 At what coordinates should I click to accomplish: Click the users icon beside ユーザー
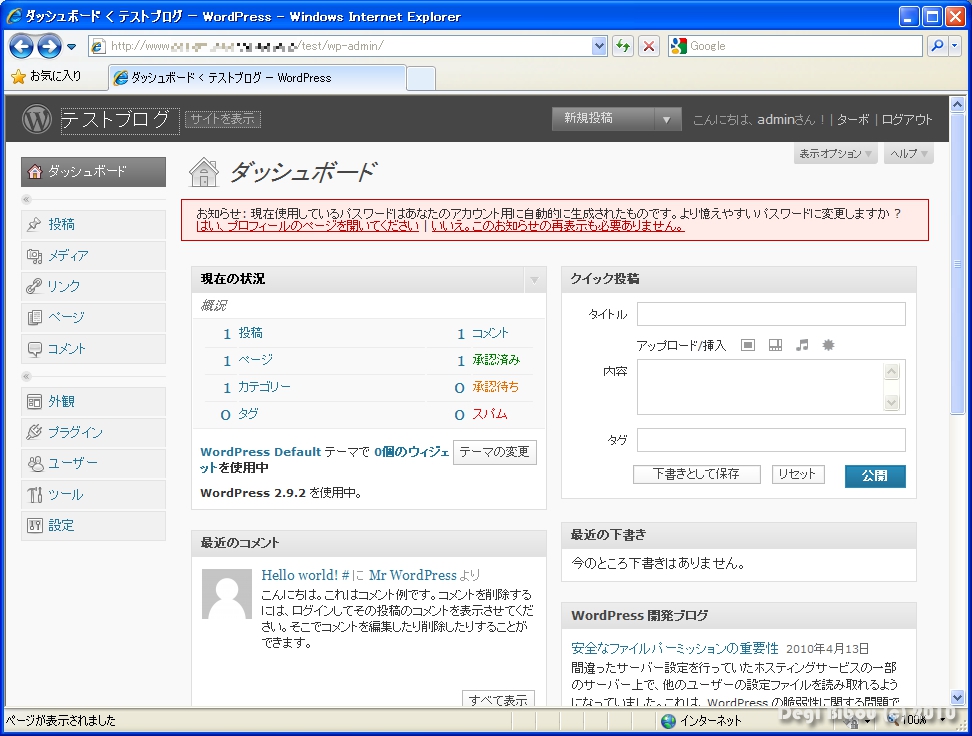(35, 463)
